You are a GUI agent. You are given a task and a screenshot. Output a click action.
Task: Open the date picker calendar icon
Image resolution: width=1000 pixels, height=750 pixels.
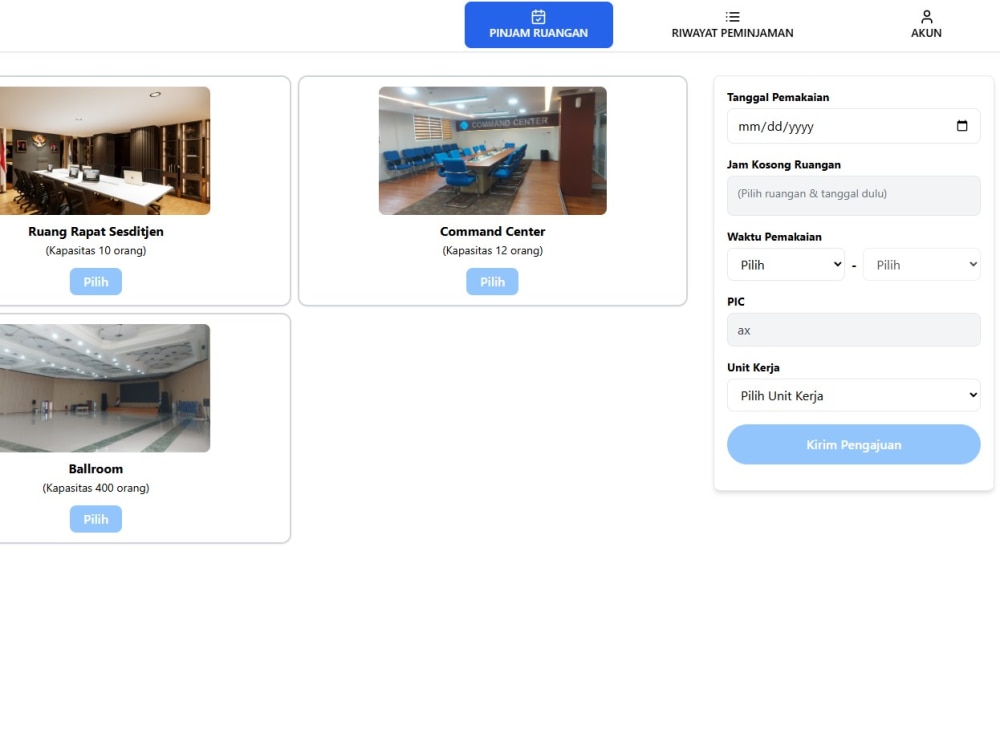(x=962, y=126)
